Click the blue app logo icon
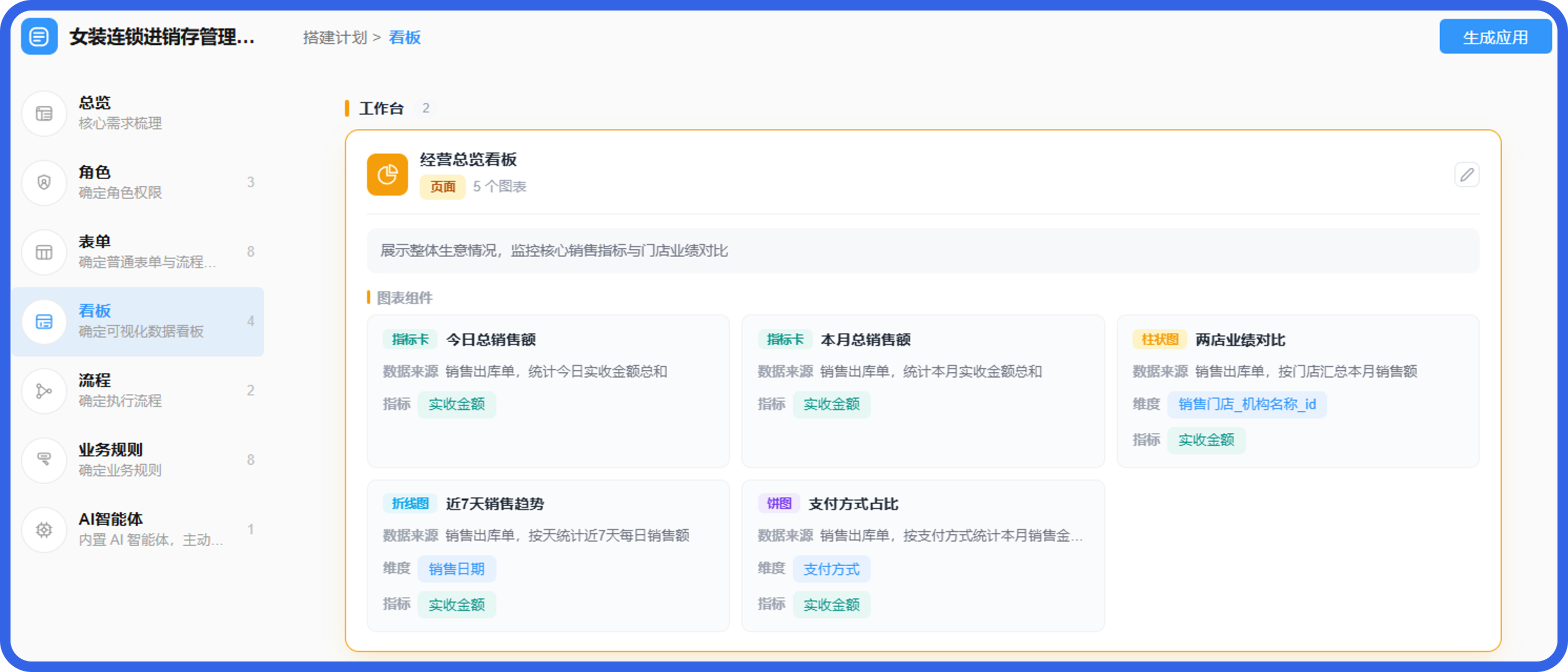This screenshot has width=1568, height=672. click(39, 36)
